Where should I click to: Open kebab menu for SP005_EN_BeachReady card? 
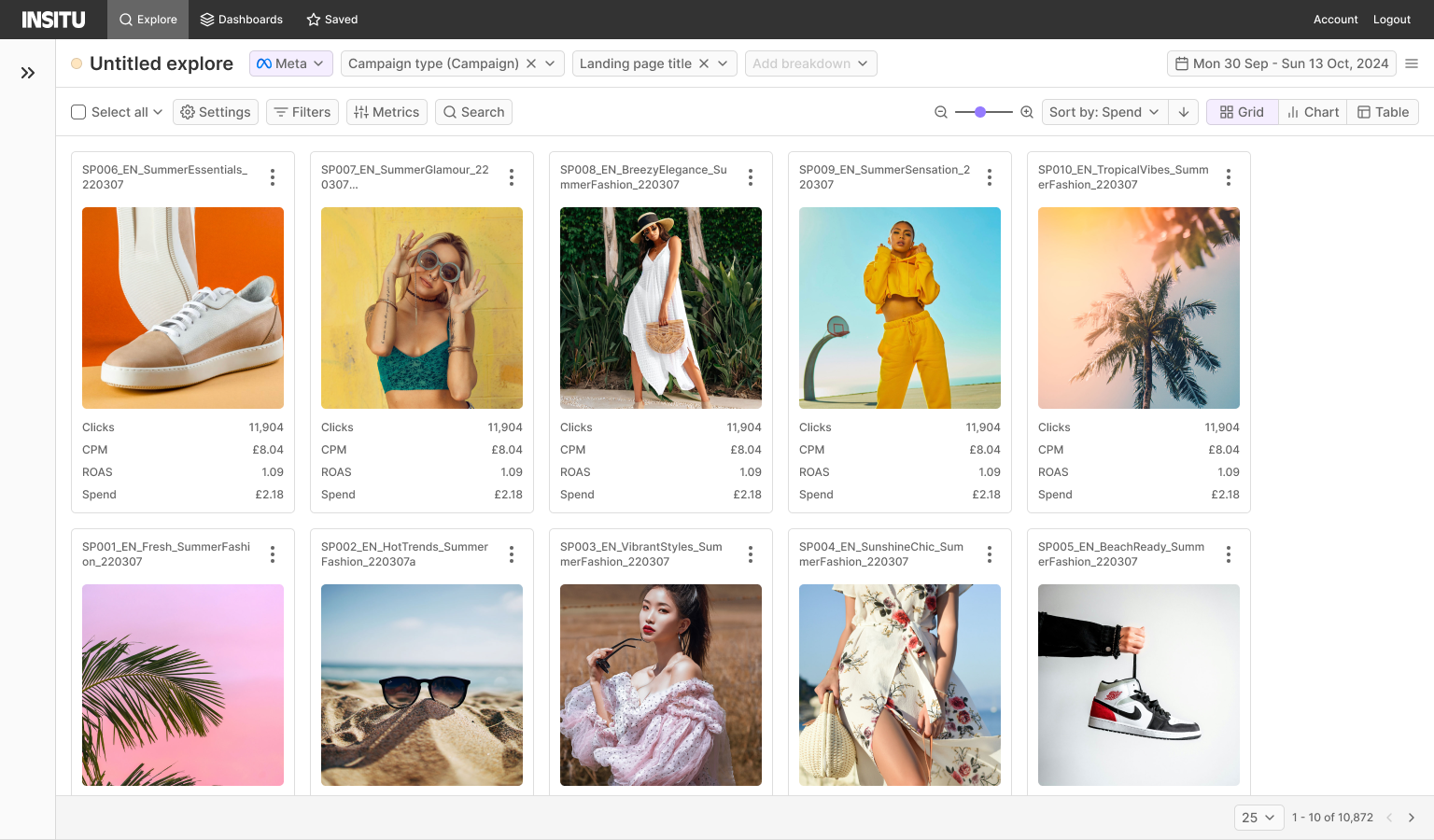[x=1229, y=554]
